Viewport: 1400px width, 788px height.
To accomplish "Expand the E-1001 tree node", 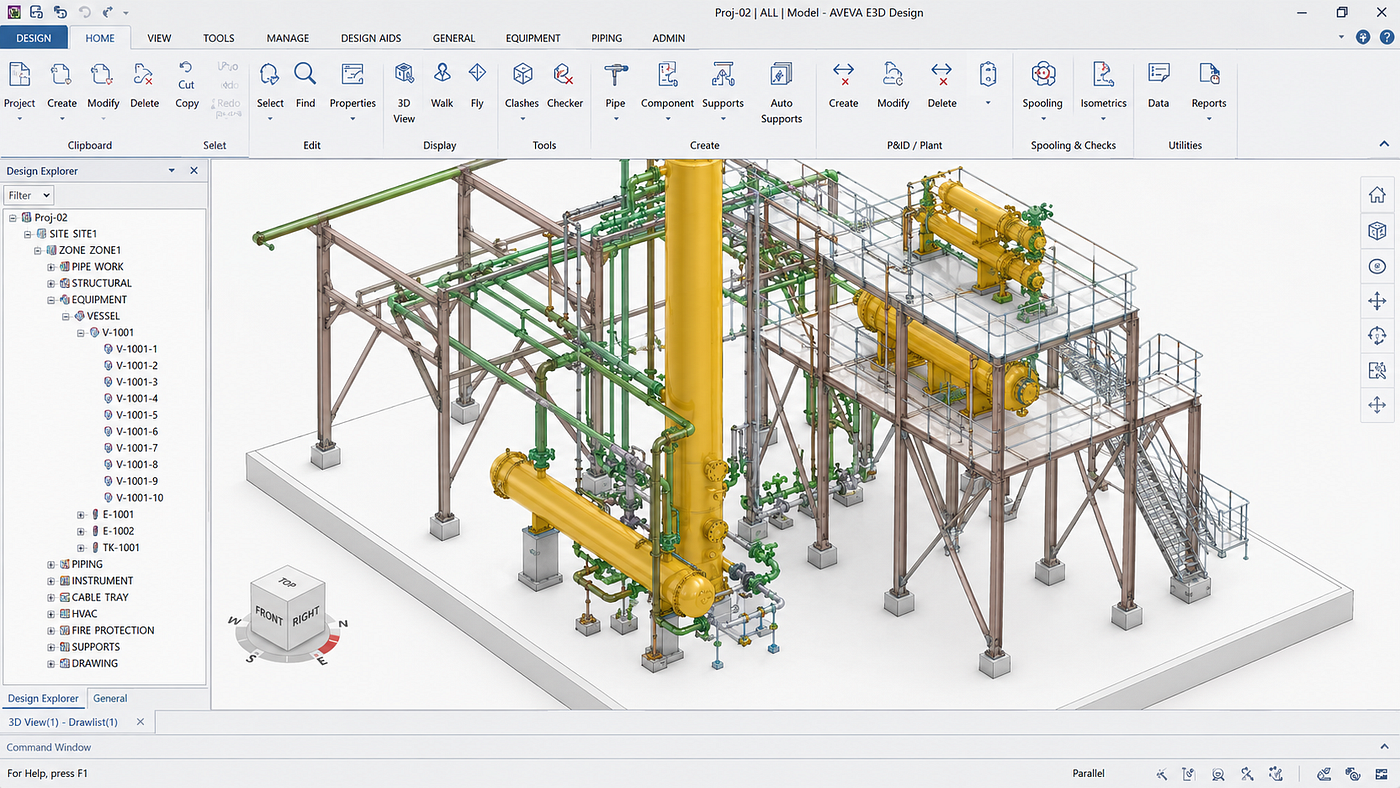I will 81,515.
